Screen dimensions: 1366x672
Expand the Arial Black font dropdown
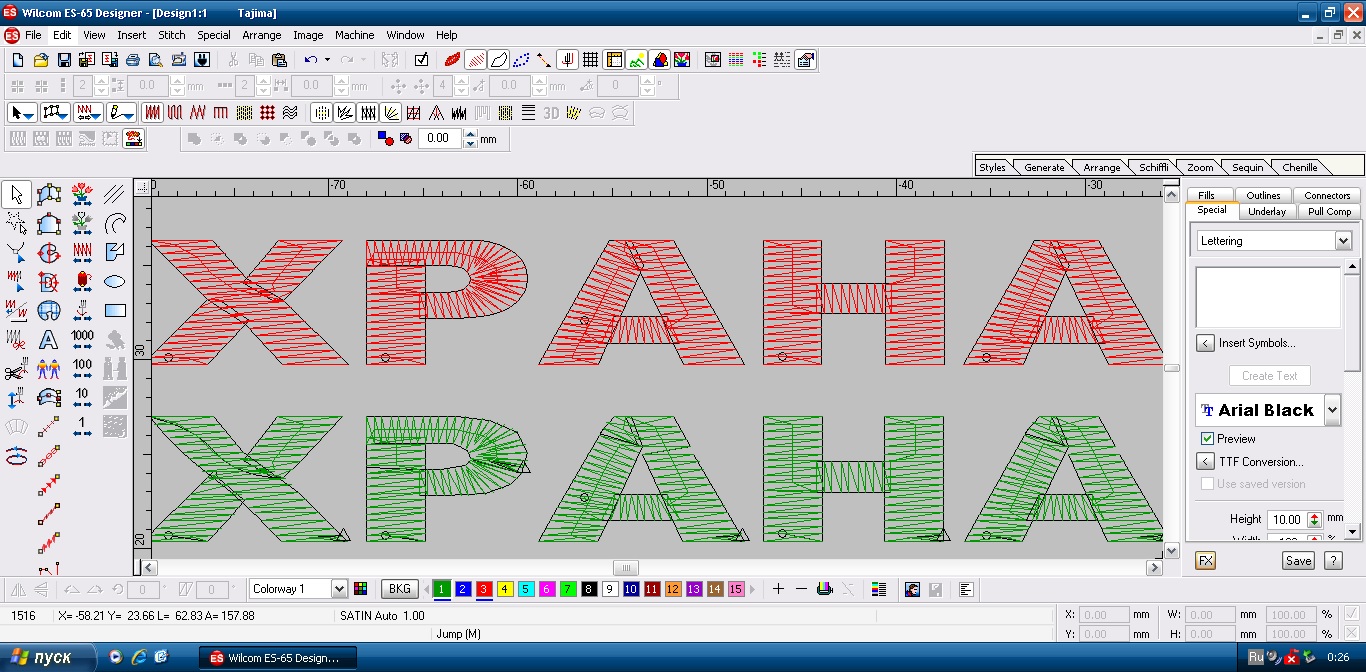pos(1331,410)
